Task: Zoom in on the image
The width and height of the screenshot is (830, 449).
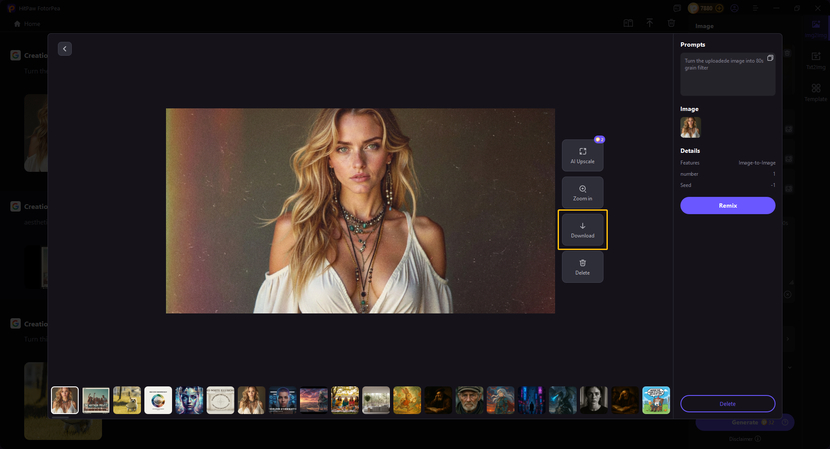Action: (582, 192)
